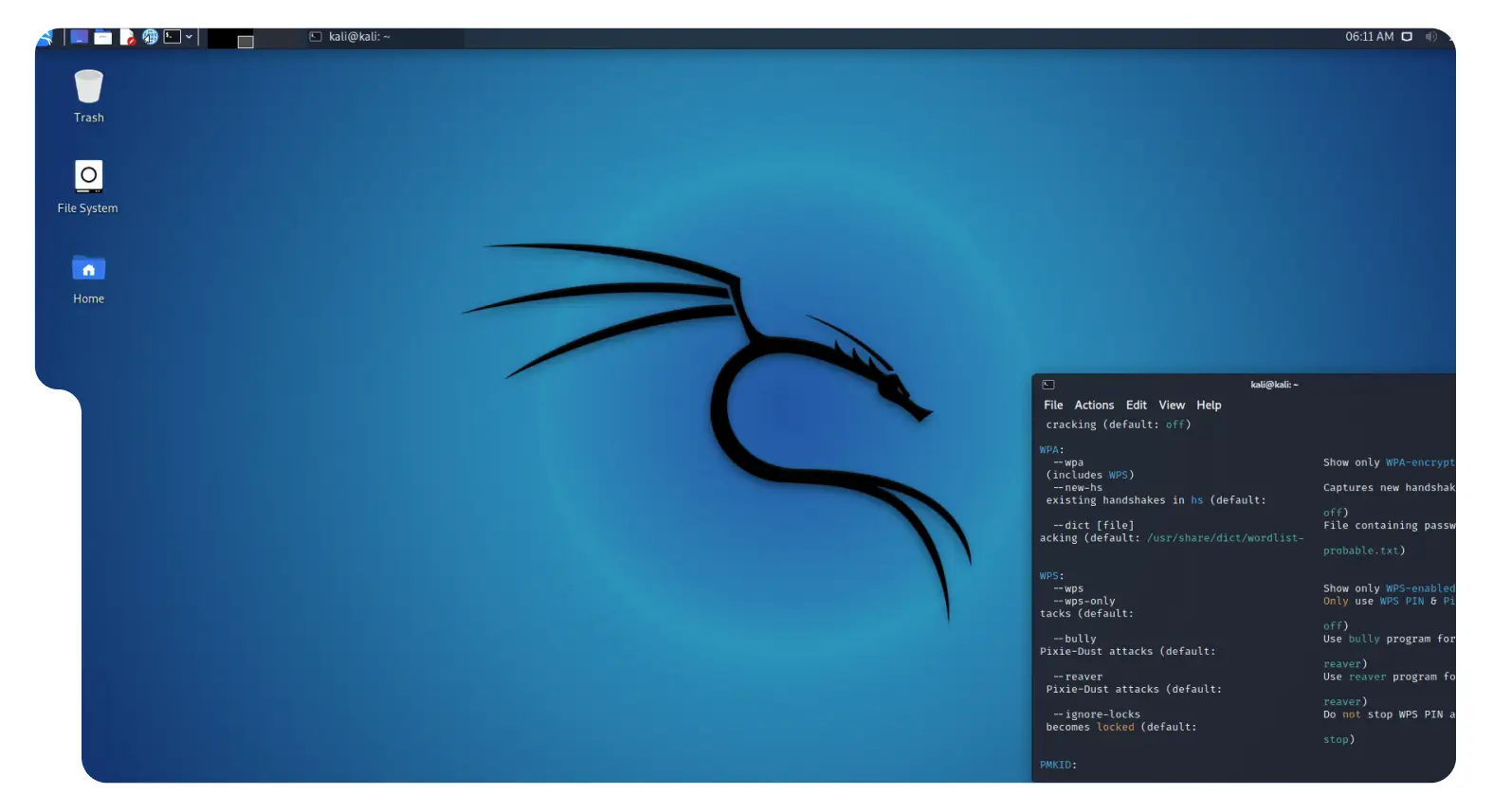Launch the web browser globe icon
The image size is (1493, 812).
tap(150, 37)
